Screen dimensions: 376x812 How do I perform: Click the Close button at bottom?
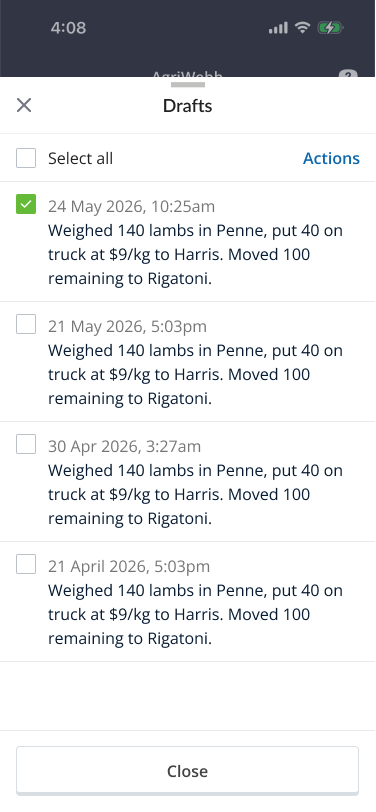click(187, 771)
